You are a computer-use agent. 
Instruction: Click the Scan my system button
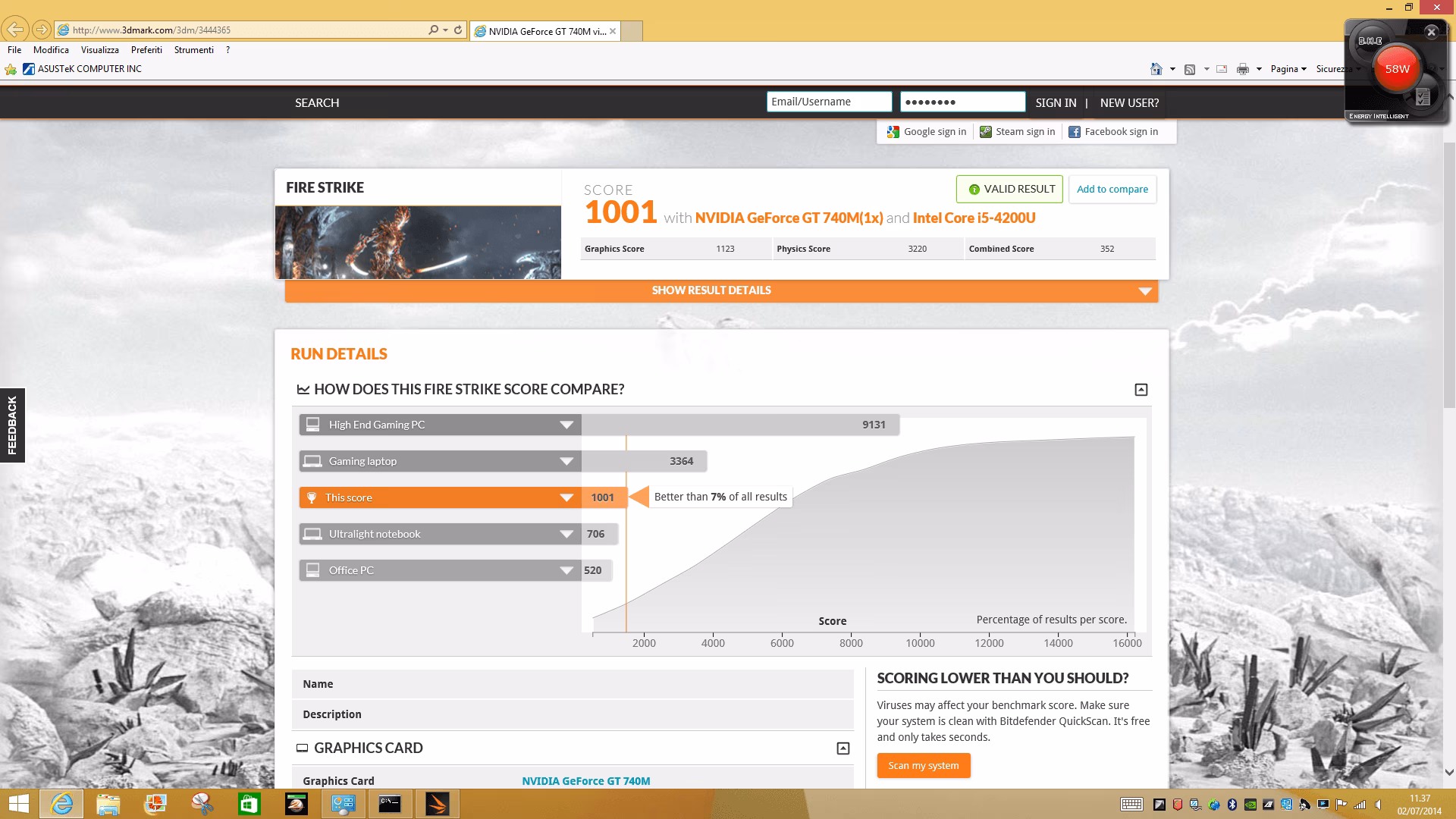click(x=924, y=766)
